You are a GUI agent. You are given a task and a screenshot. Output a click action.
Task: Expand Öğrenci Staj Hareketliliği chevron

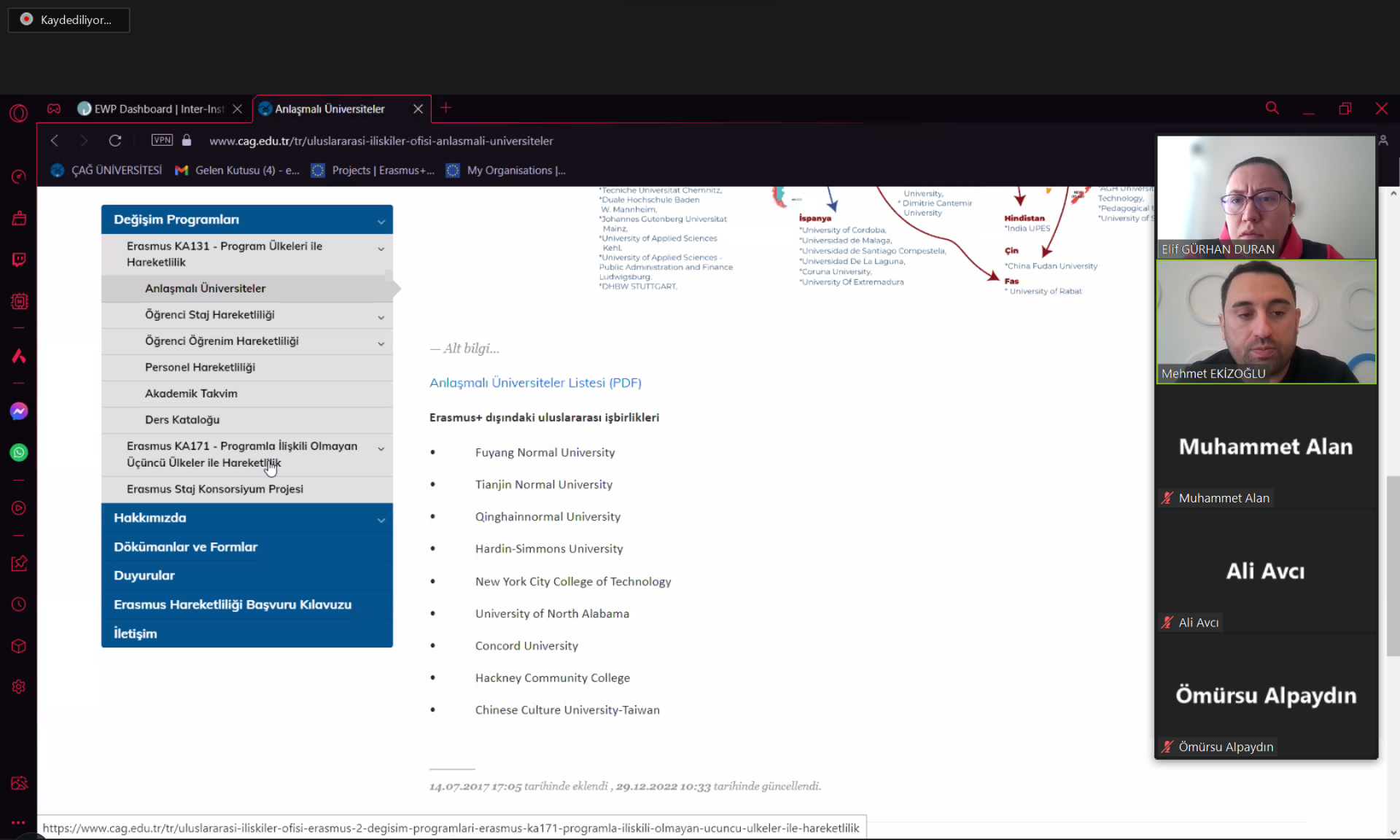coord(381,317)
